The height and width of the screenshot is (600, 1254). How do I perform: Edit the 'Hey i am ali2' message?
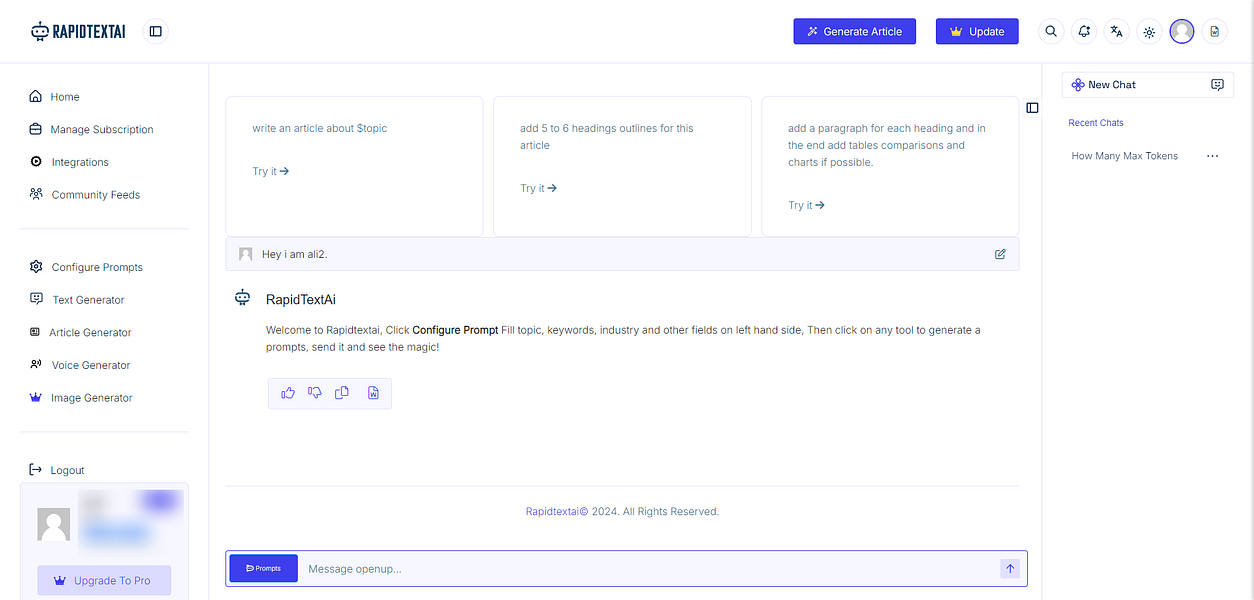tap(1000, 254)
